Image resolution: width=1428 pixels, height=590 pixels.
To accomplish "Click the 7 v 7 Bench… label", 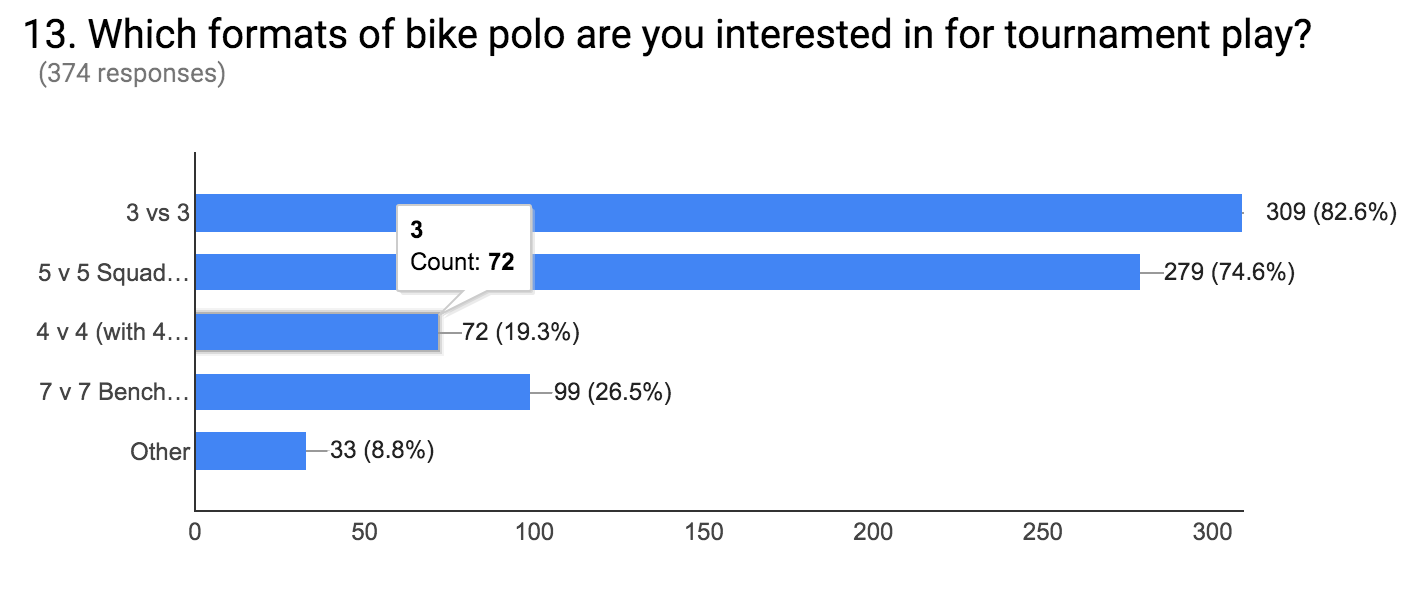I will [114, 392].
